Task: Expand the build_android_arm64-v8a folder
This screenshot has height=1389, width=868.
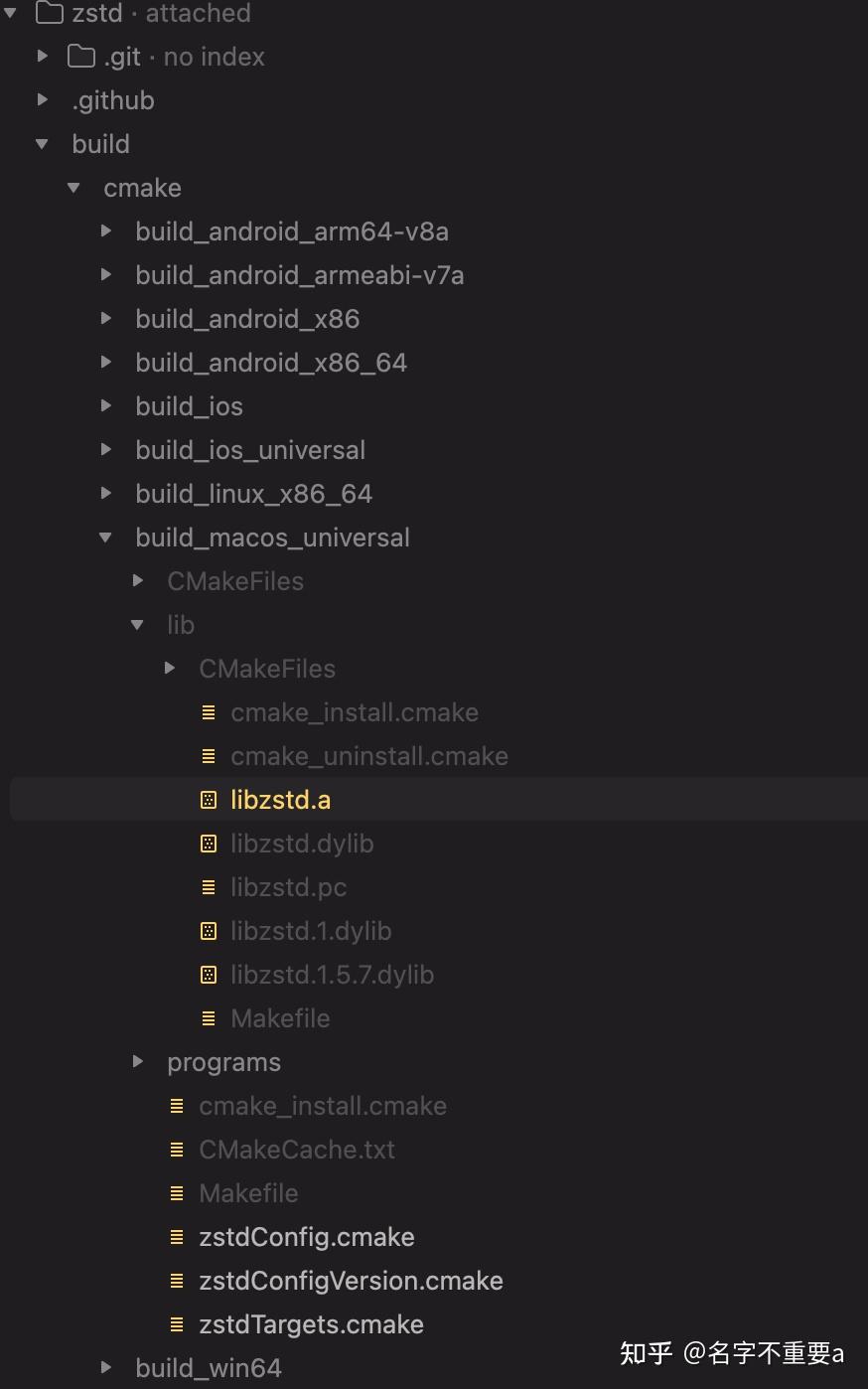Action: (x=105, y=231)
